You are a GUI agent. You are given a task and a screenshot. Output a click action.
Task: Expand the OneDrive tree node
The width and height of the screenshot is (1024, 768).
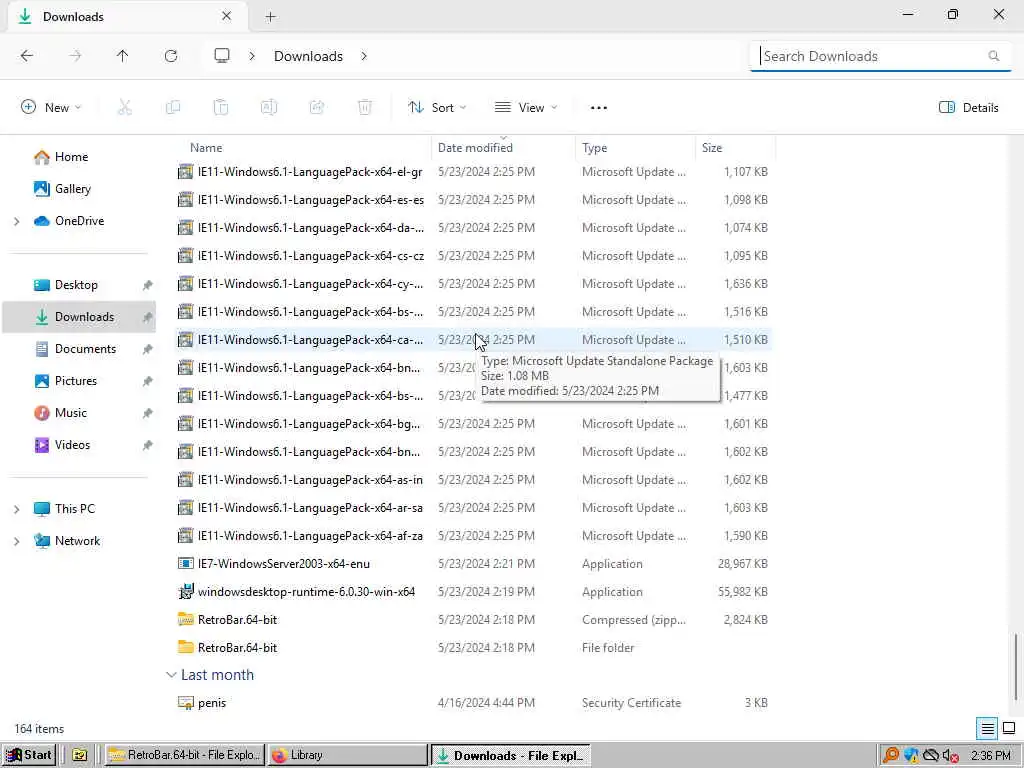click(x=16, y=221)
